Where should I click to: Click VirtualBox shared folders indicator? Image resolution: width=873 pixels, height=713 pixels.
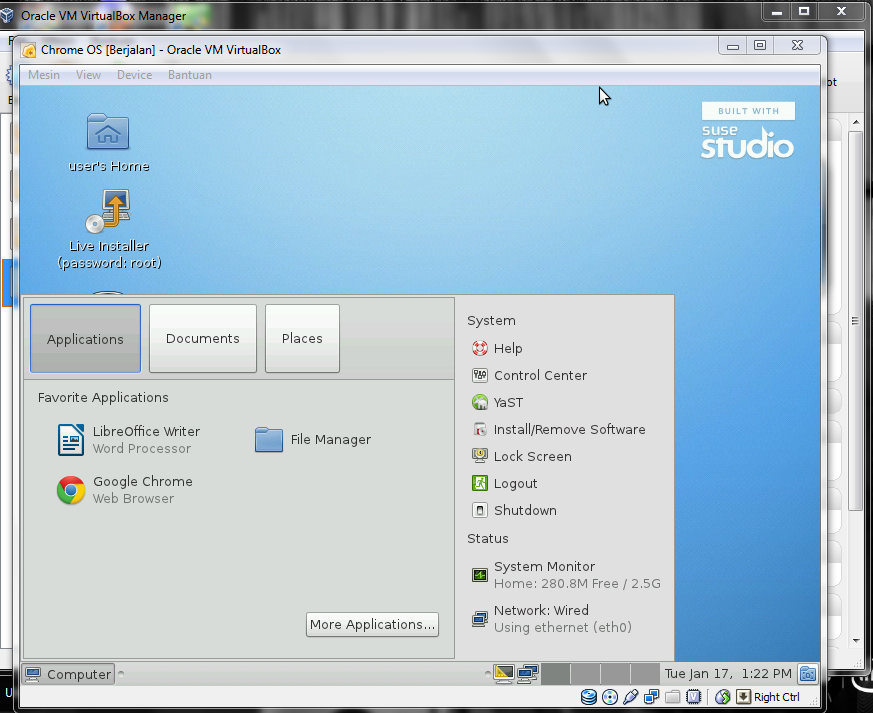point(673,697)
